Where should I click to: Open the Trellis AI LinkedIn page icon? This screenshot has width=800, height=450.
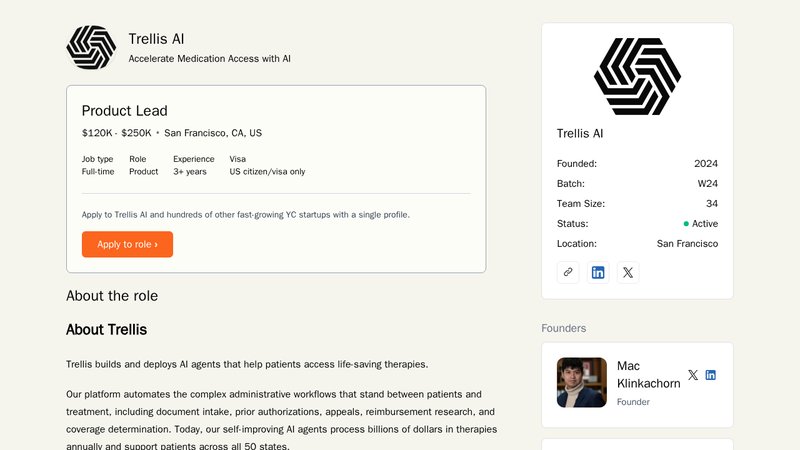(x=598, y=272)
